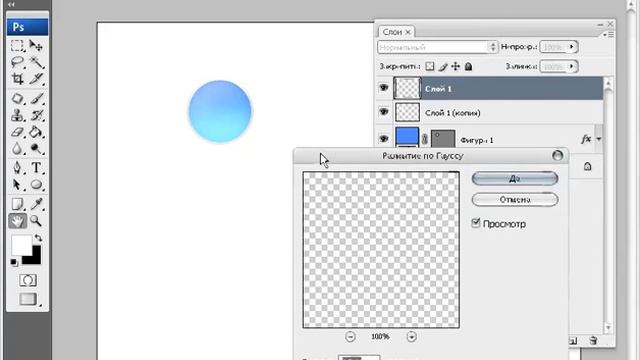Delete layer with the trash icon
This screenshot has width=640, height=360.
(x=593, y=340)
